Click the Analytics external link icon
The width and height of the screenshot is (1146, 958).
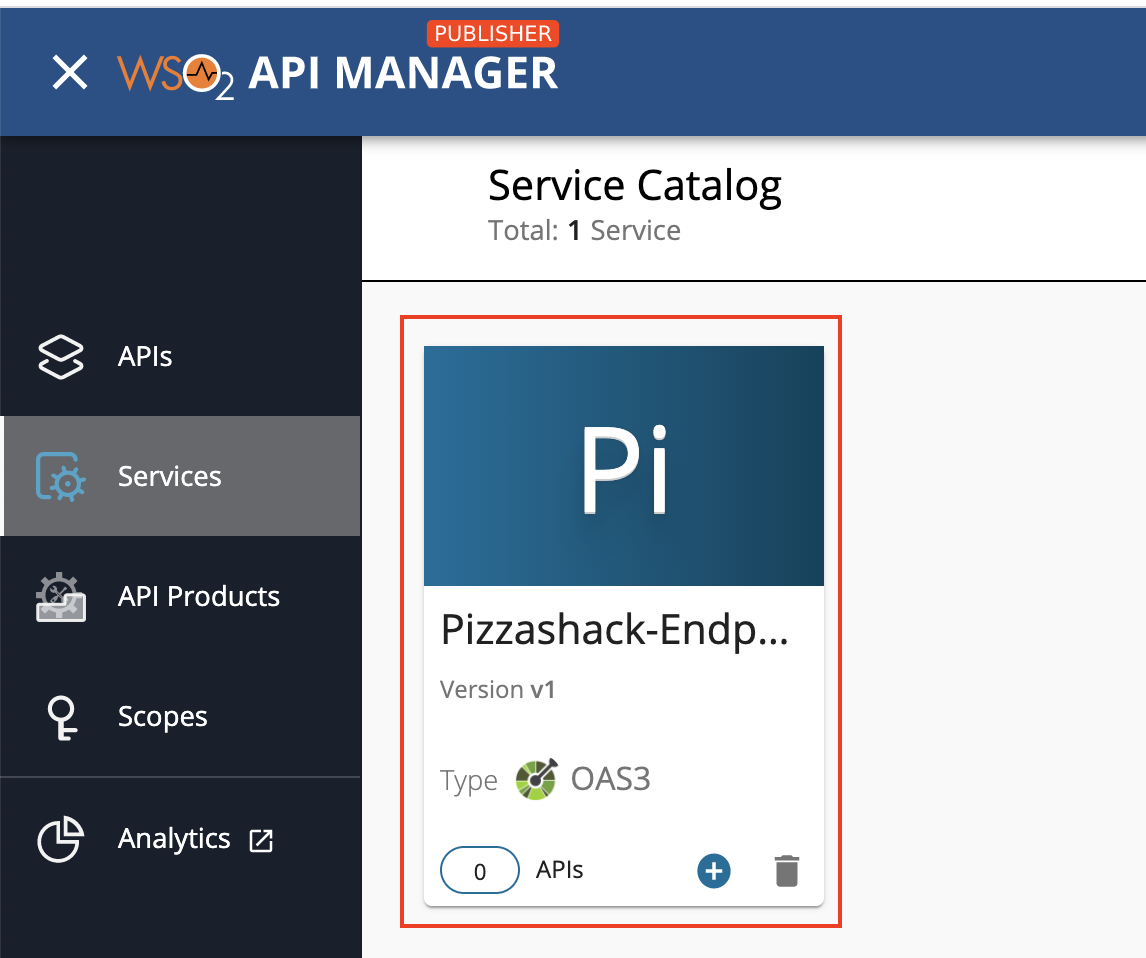pyautogui.click(x=261, y=840)
